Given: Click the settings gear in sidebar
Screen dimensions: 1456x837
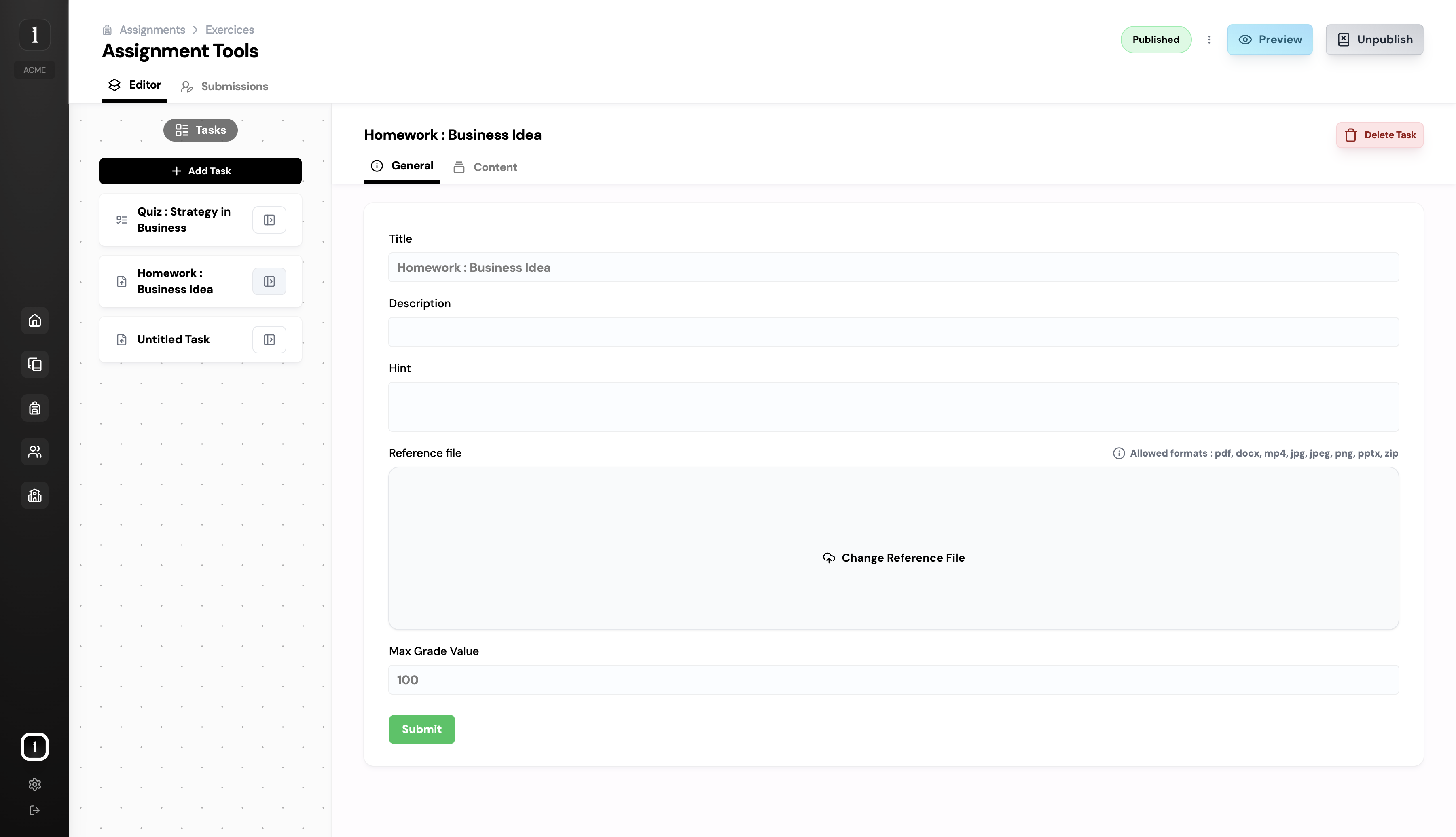Looking at the screenshot, I should tap(34, 784).
